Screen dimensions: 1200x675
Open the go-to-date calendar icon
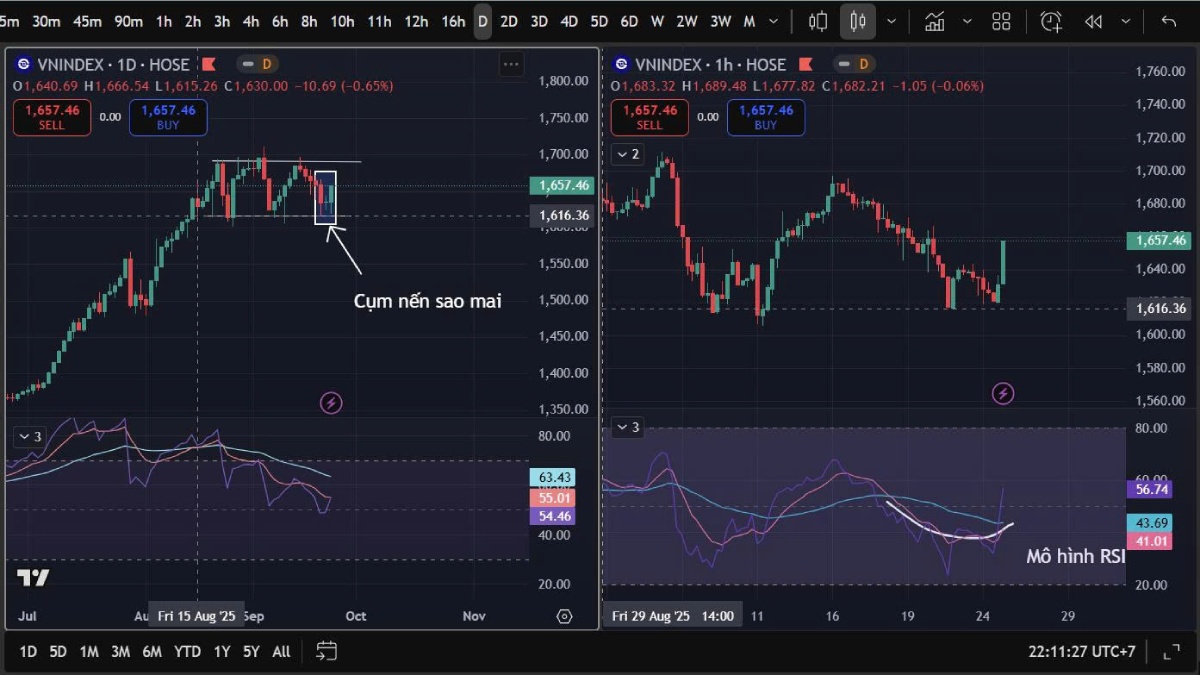click(x=326, y=651)
